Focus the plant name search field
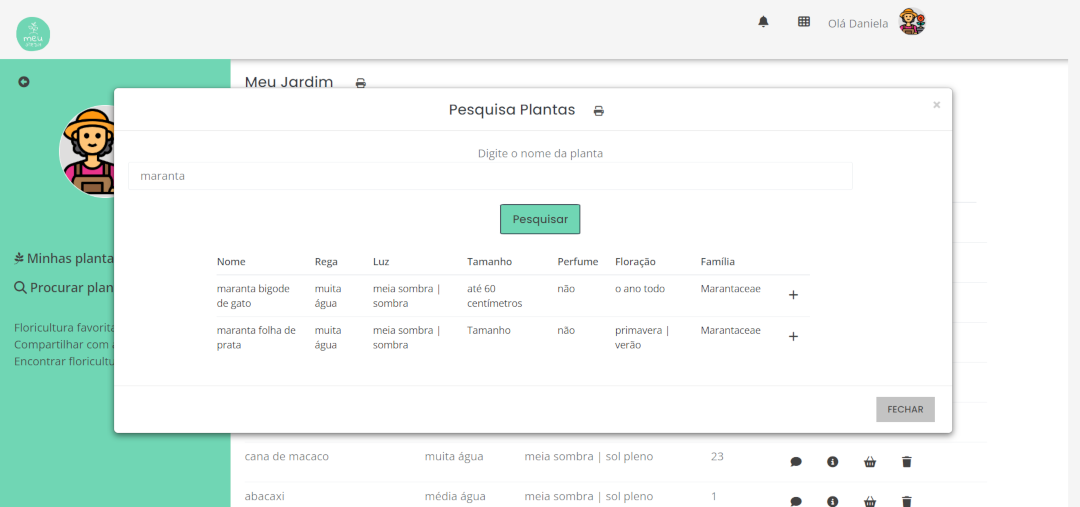 pos(490,176)
